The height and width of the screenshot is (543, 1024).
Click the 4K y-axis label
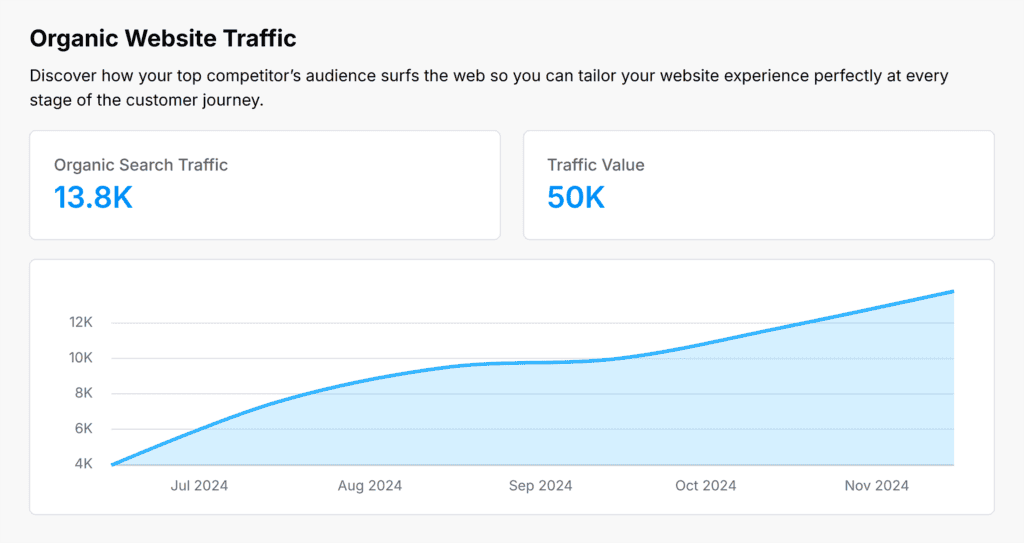[x=83, y=464]
